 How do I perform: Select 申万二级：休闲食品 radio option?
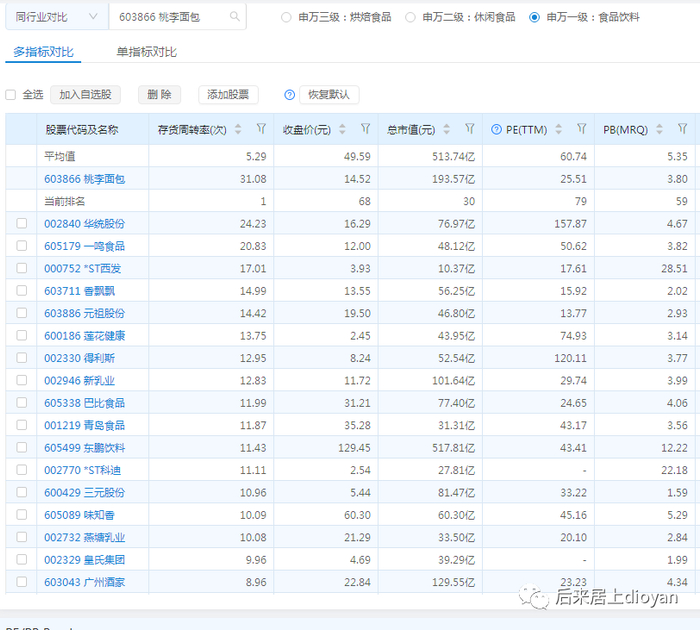point(410,17)
